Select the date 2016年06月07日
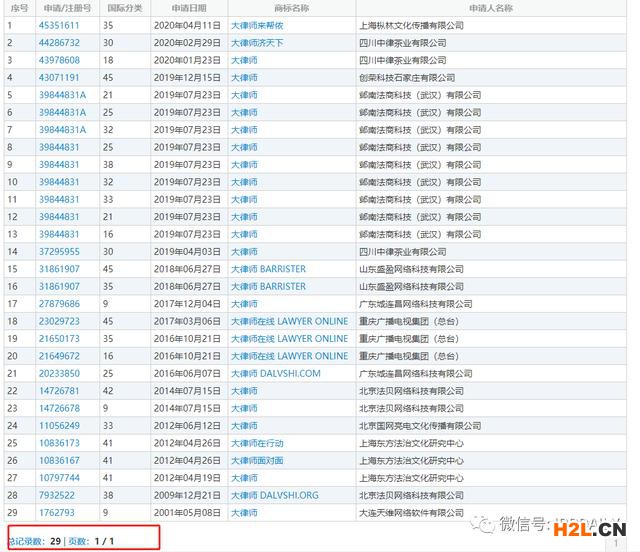Screen dimensions: 640x552 pos(187,374)
